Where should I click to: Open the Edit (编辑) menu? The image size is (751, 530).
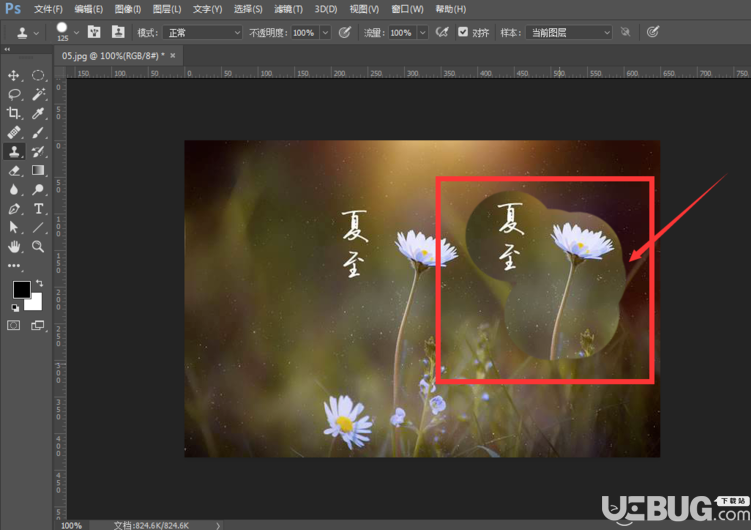pyautogui.click(x=89, y=9)
